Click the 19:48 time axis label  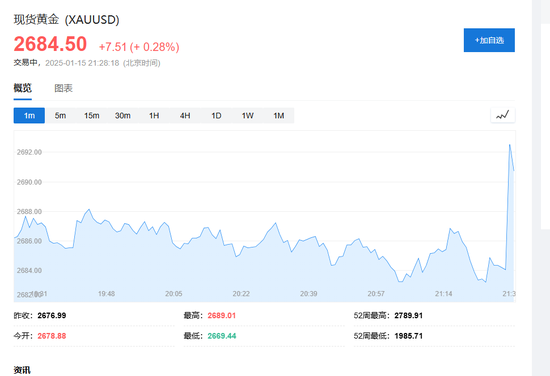[x=106, y=294]
